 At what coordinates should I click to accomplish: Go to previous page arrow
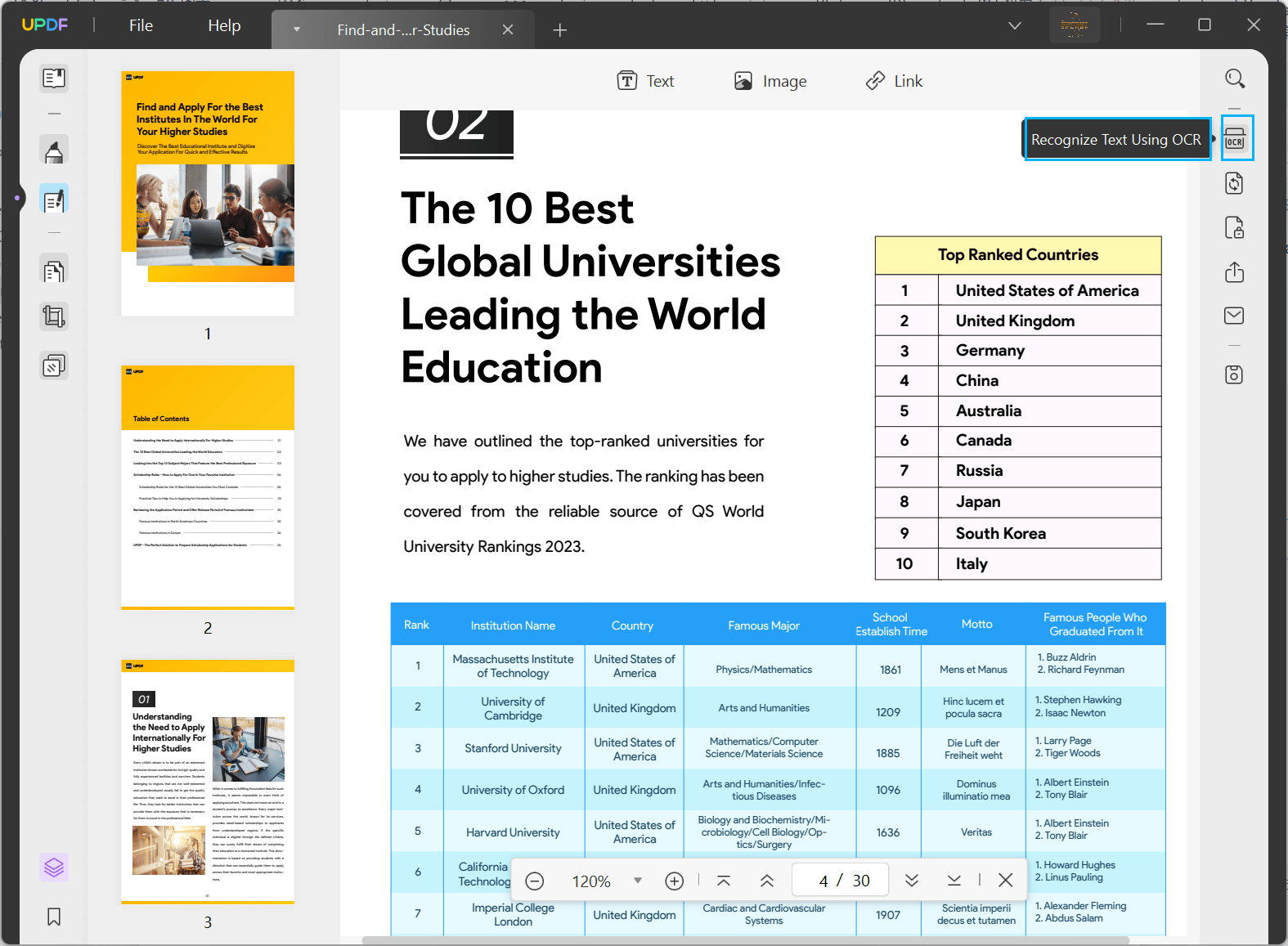tap(767, 881)
